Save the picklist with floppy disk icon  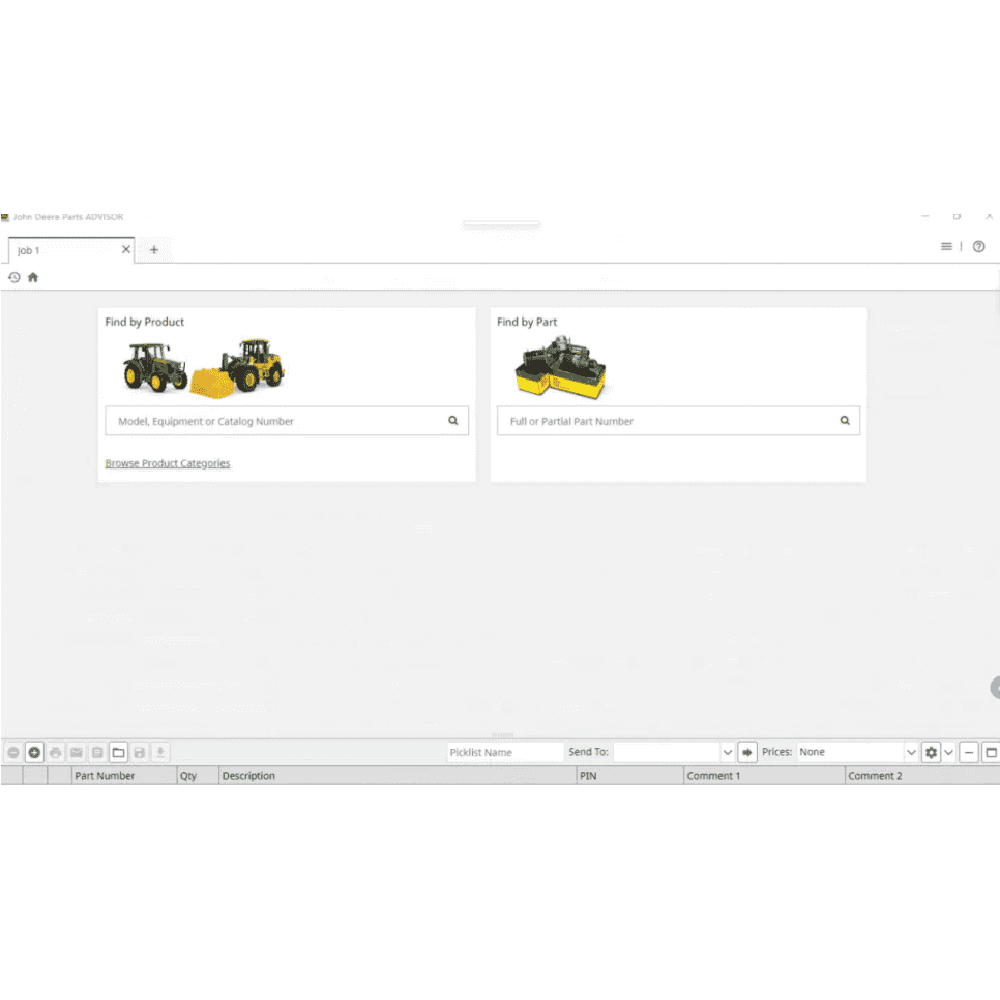[x=140, y=753]
